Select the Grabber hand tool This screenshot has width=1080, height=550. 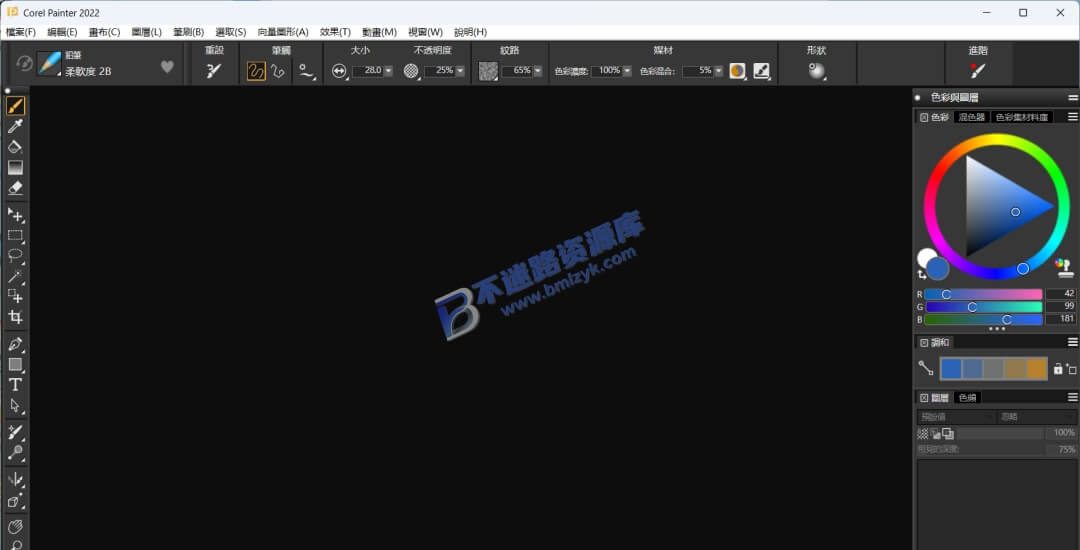coord(15,527)
